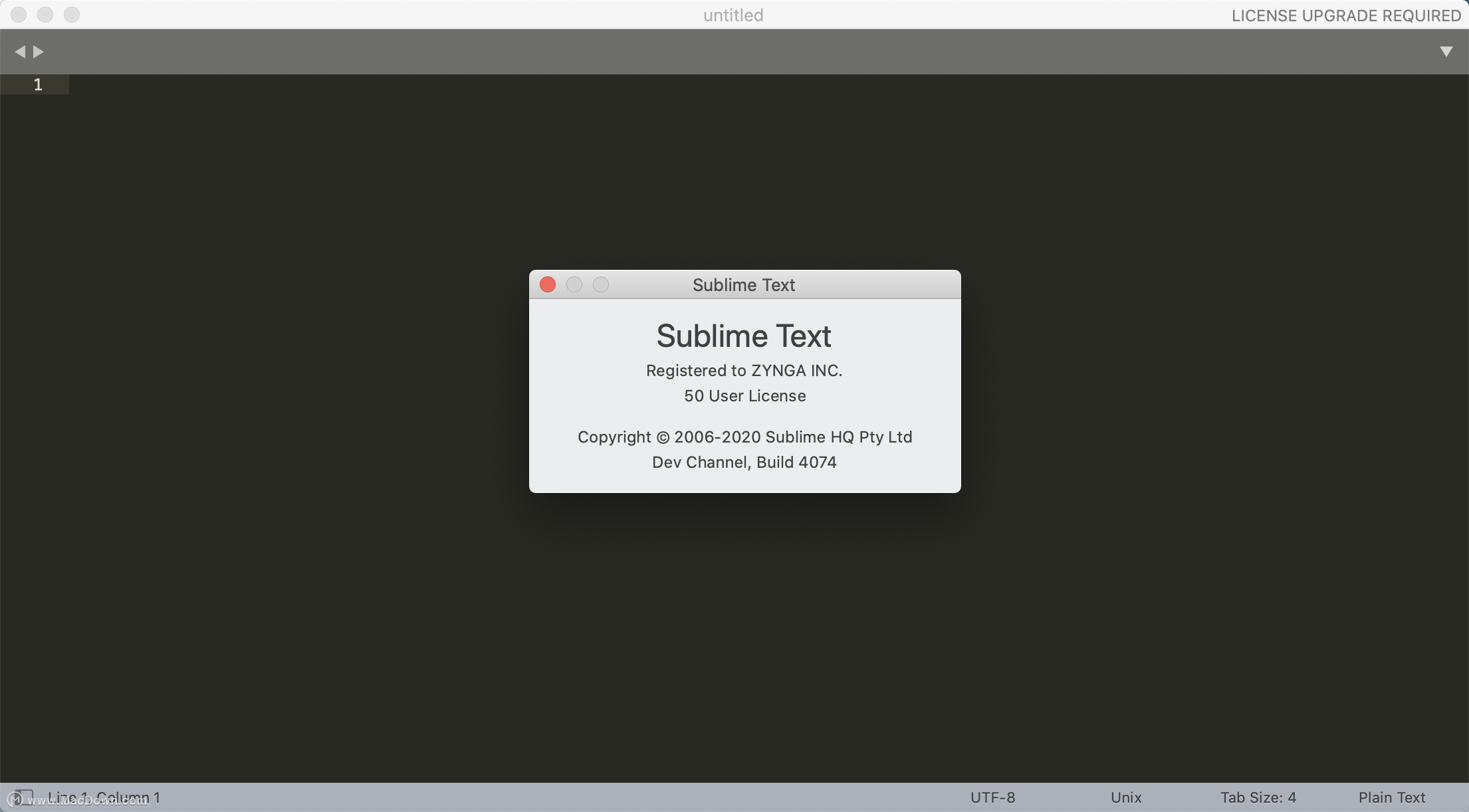The height and width of the screenshot is (812, 1469).
Task: Go to previous tab with left arrow
Action: tap(20, 52)
